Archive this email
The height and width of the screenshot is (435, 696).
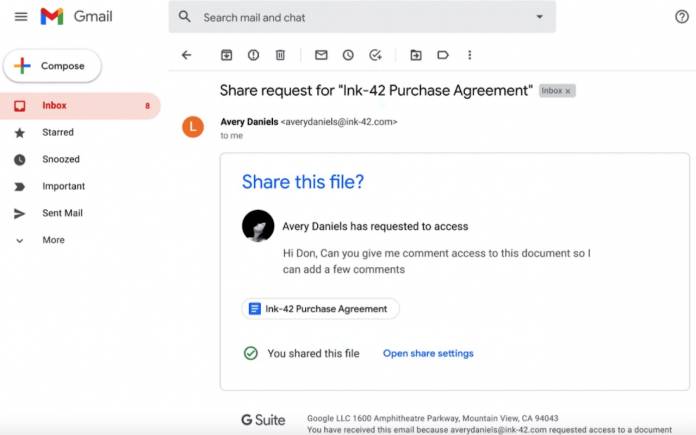click(226, 55)
